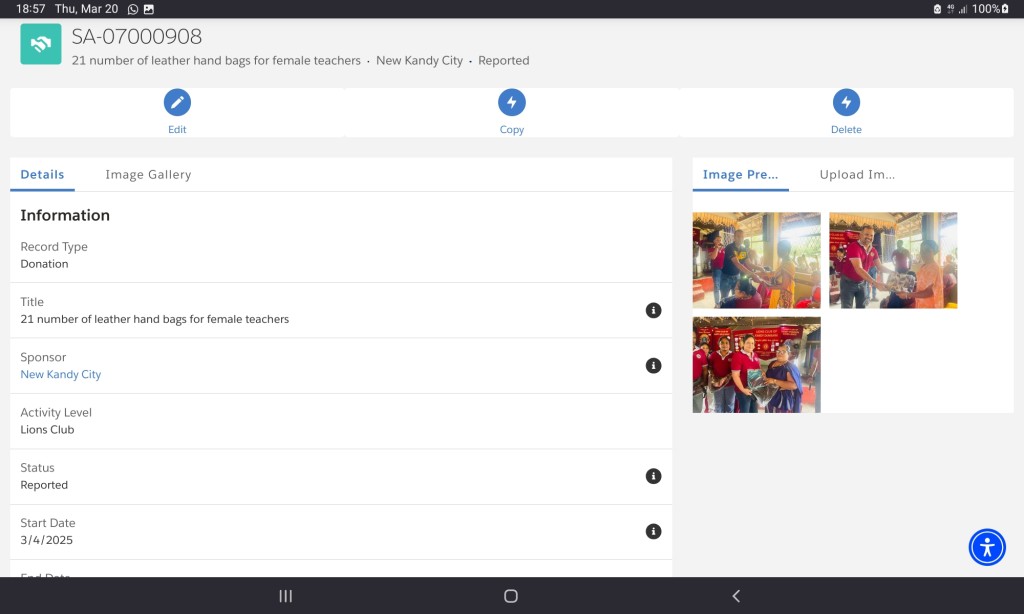Select the Image Preview tab
The image size is (1024, 614).
click(741, 174)
